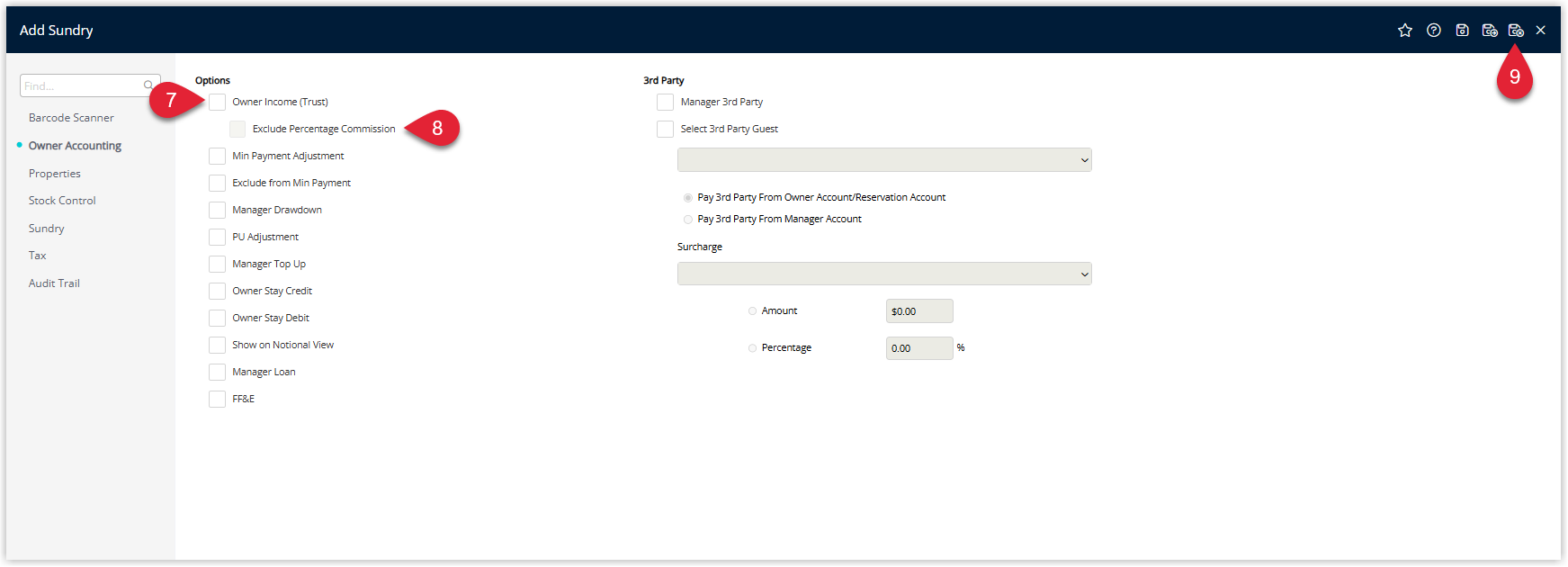Check the FF&E option
Image resolution: width=1568 pixels, height=567 pixels.
coord(218,399)
